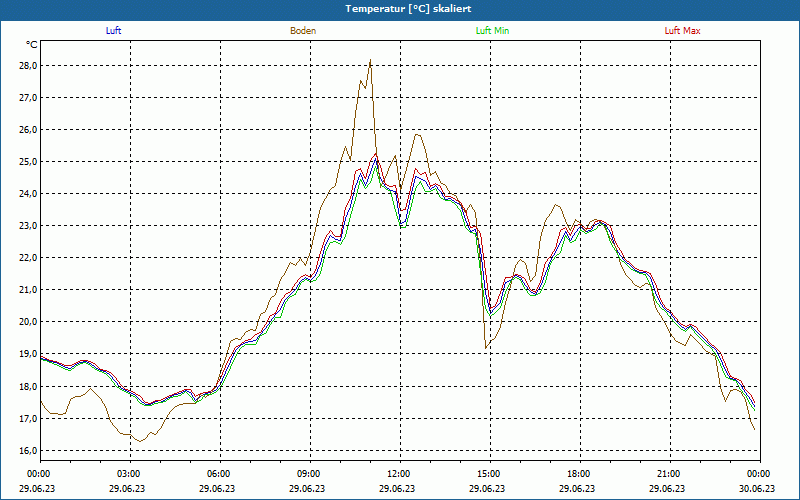Viewport: 800px width, 500px height.
Task: Click the Luft Max legend label
Action: coord(682,31)
